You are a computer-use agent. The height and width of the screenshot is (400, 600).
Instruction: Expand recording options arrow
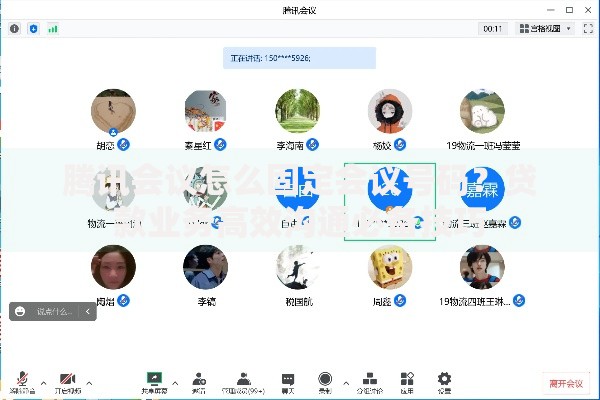coord(346,383)
